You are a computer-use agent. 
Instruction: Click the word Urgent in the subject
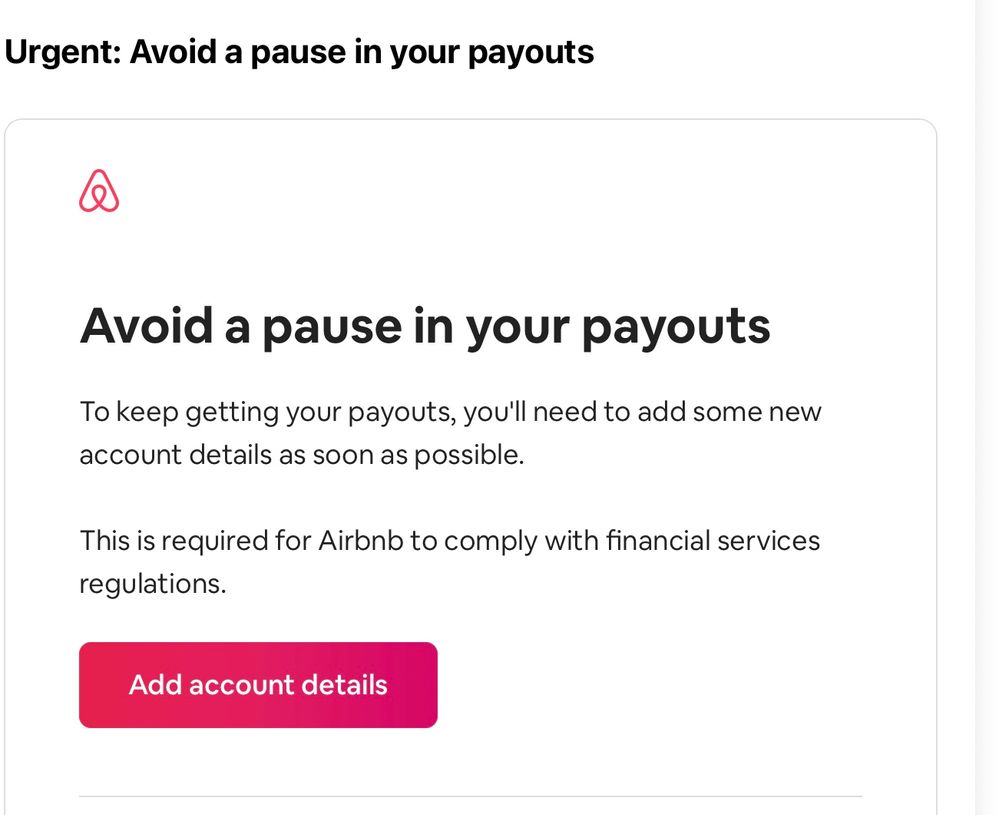coord(61,52)
